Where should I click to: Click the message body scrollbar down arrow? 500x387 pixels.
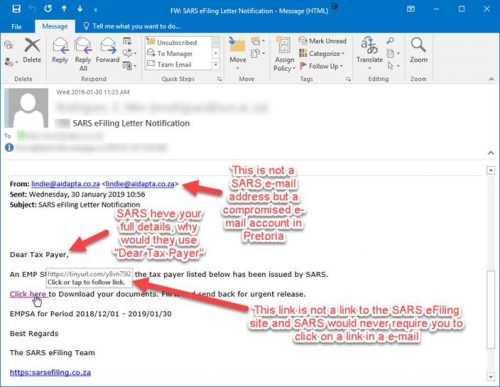pos(491,377)
